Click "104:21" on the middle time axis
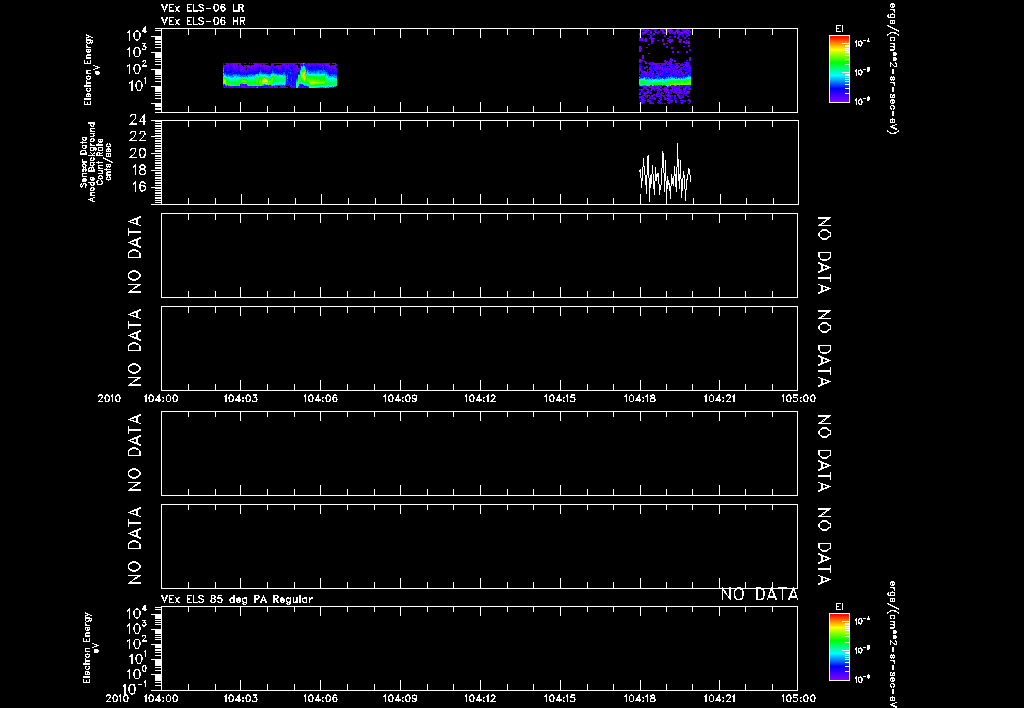 pyautogui.click(x=719, y=398)
